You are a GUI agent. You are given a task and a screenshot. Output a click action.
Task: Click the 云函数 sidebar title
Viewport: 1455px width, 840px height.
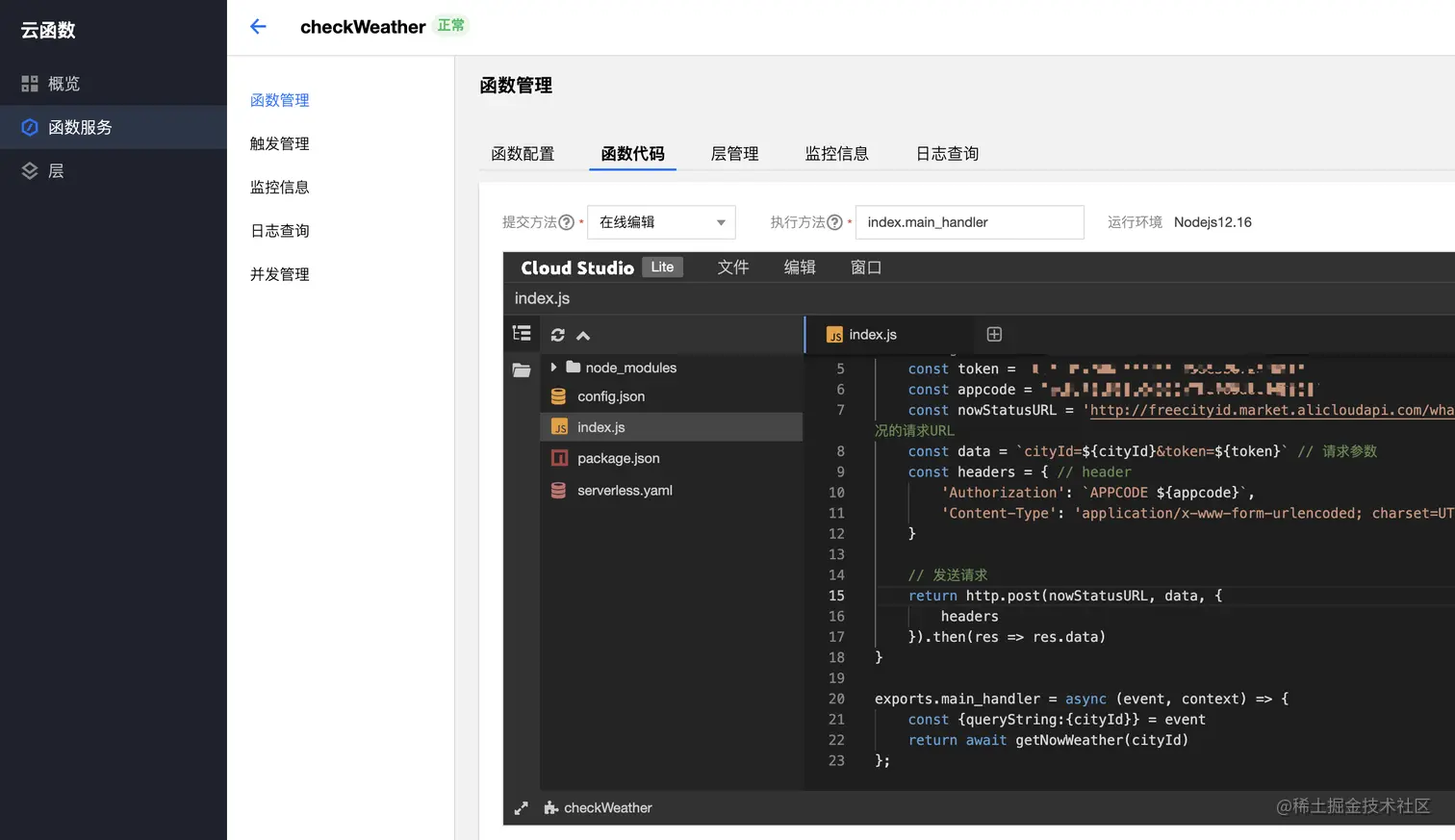(x=48, y=30)
